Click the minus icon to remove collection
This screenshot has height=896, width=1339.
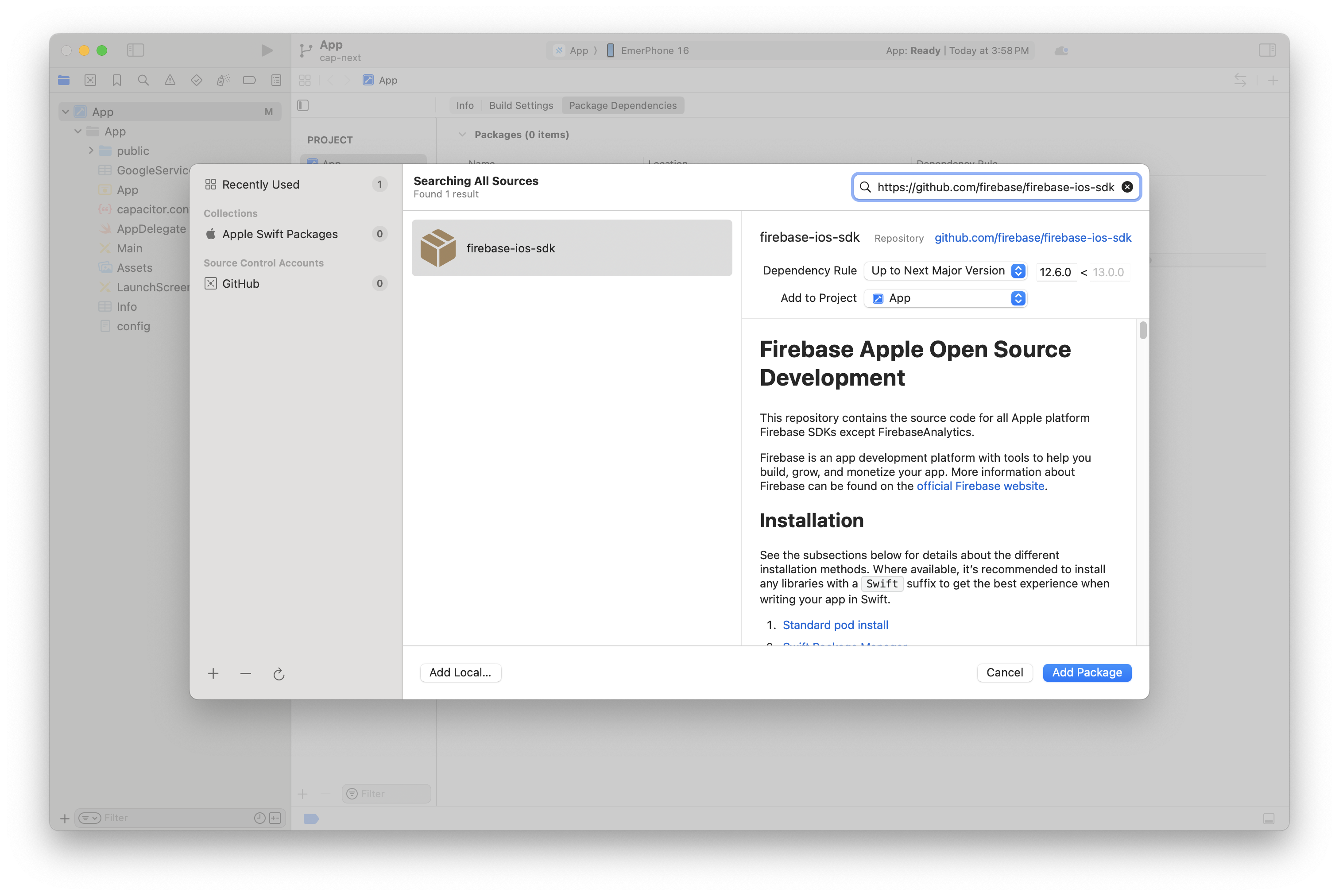point(246,674)
